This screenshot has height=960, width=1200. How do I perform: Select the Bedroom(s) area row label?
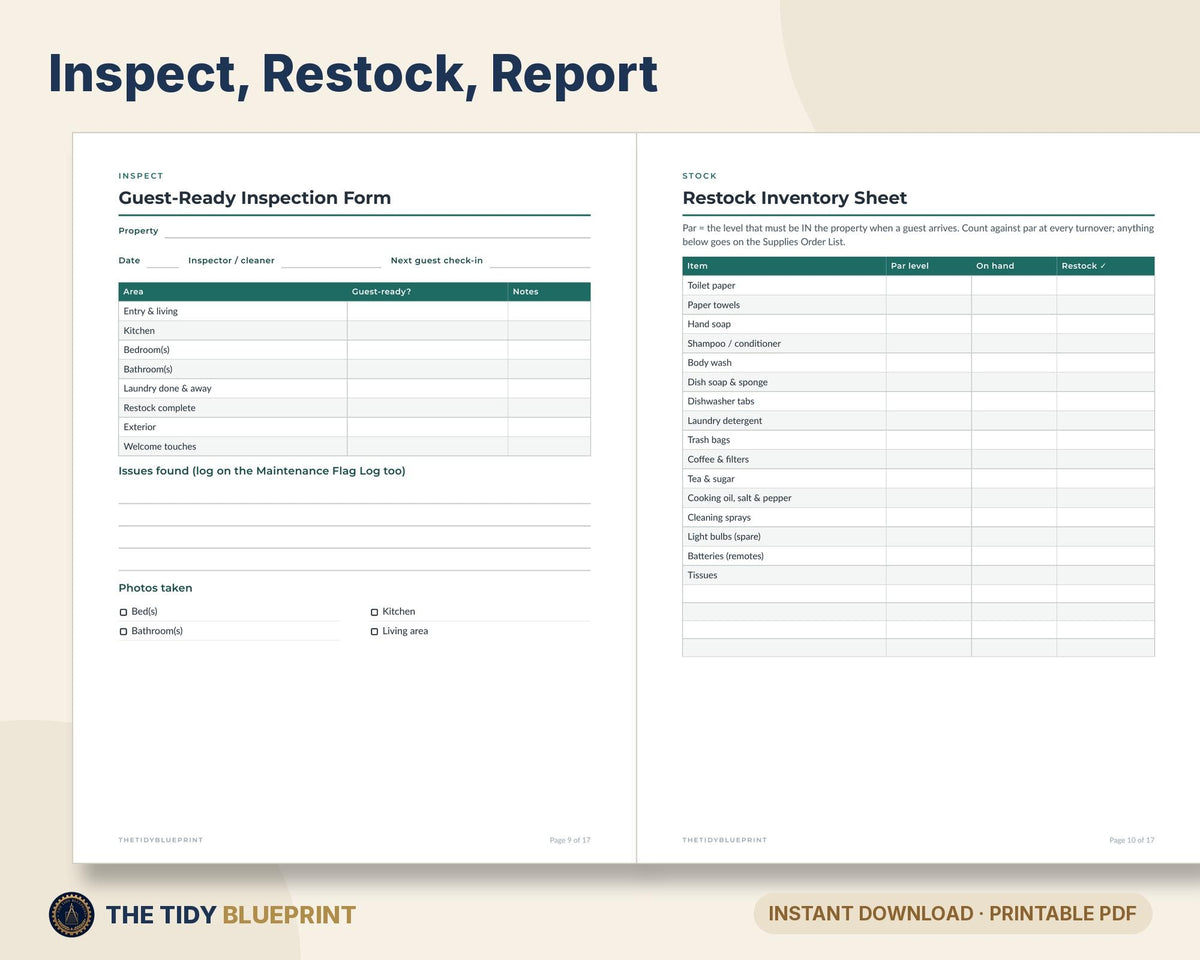147,350
